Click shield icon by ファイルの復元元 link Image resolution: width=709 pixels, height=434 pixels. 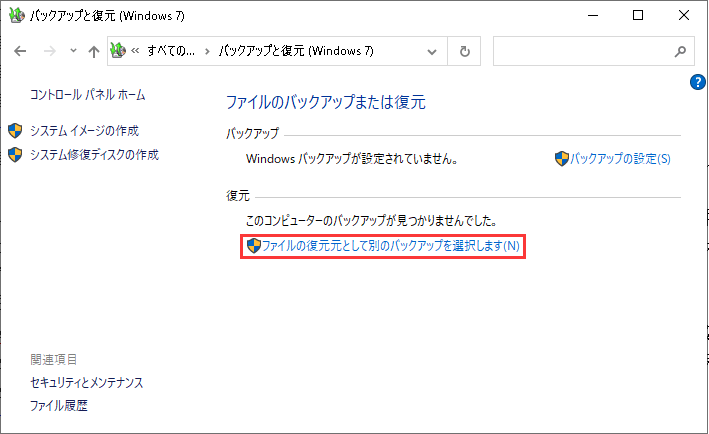254,246
